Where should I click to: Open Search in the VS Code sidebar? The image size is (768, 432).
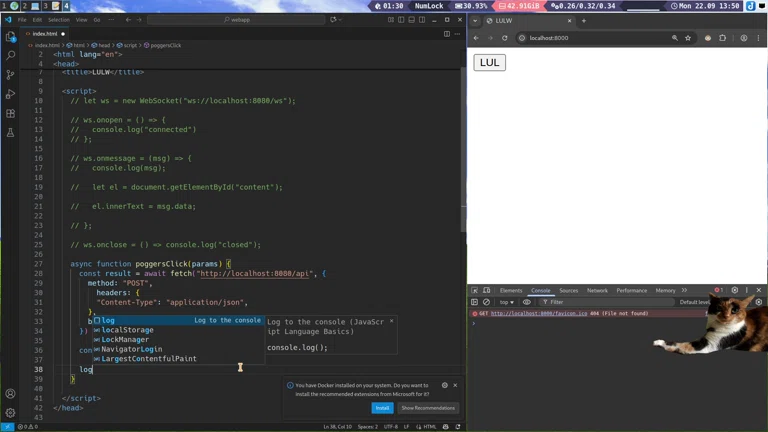point(11,56)
